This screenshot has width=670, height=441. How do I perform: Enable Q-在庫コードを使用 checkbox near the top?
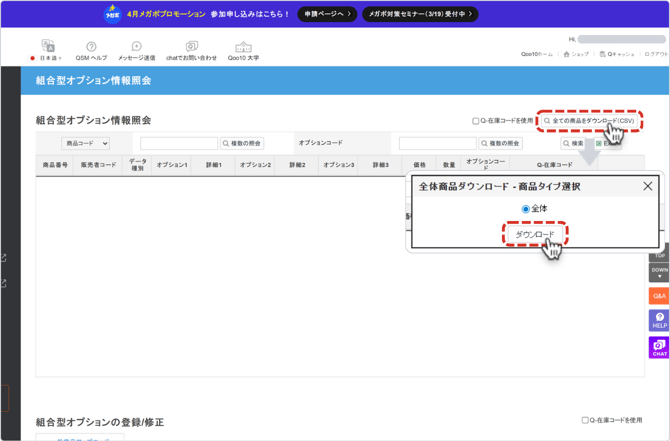(x=476, y=121)
